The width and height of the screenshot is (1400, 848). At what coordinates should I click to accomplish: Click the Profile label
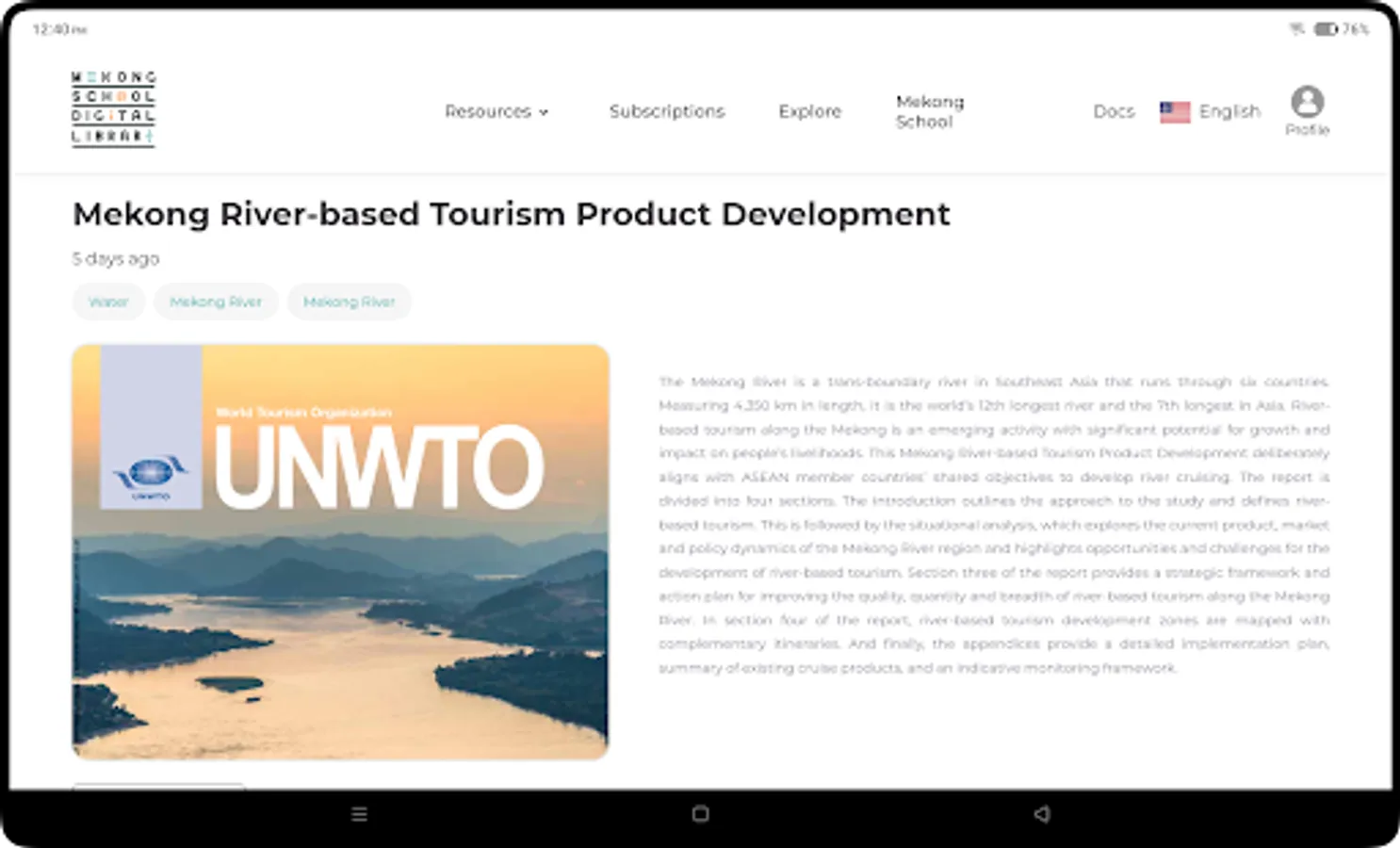(x=1308, y=130)
